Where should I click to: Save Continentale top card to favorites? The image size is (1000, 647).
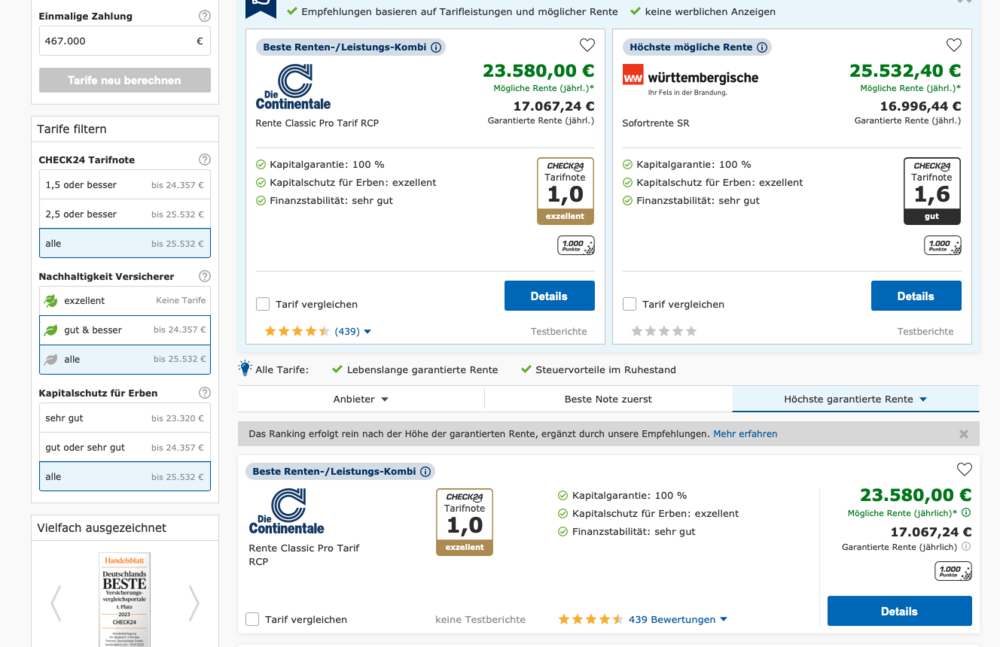pyautogui.click(x=587, y=45)
